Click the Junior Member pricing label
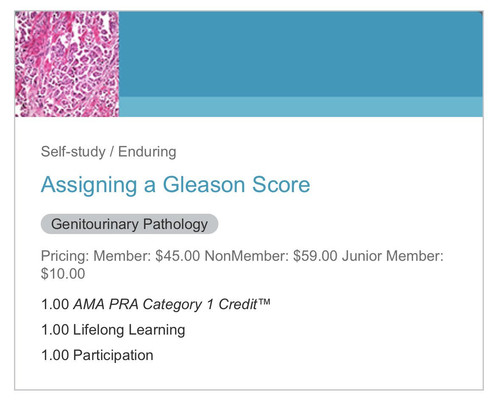500x402 pixels. pyautogui.click(x=393, y=256)
